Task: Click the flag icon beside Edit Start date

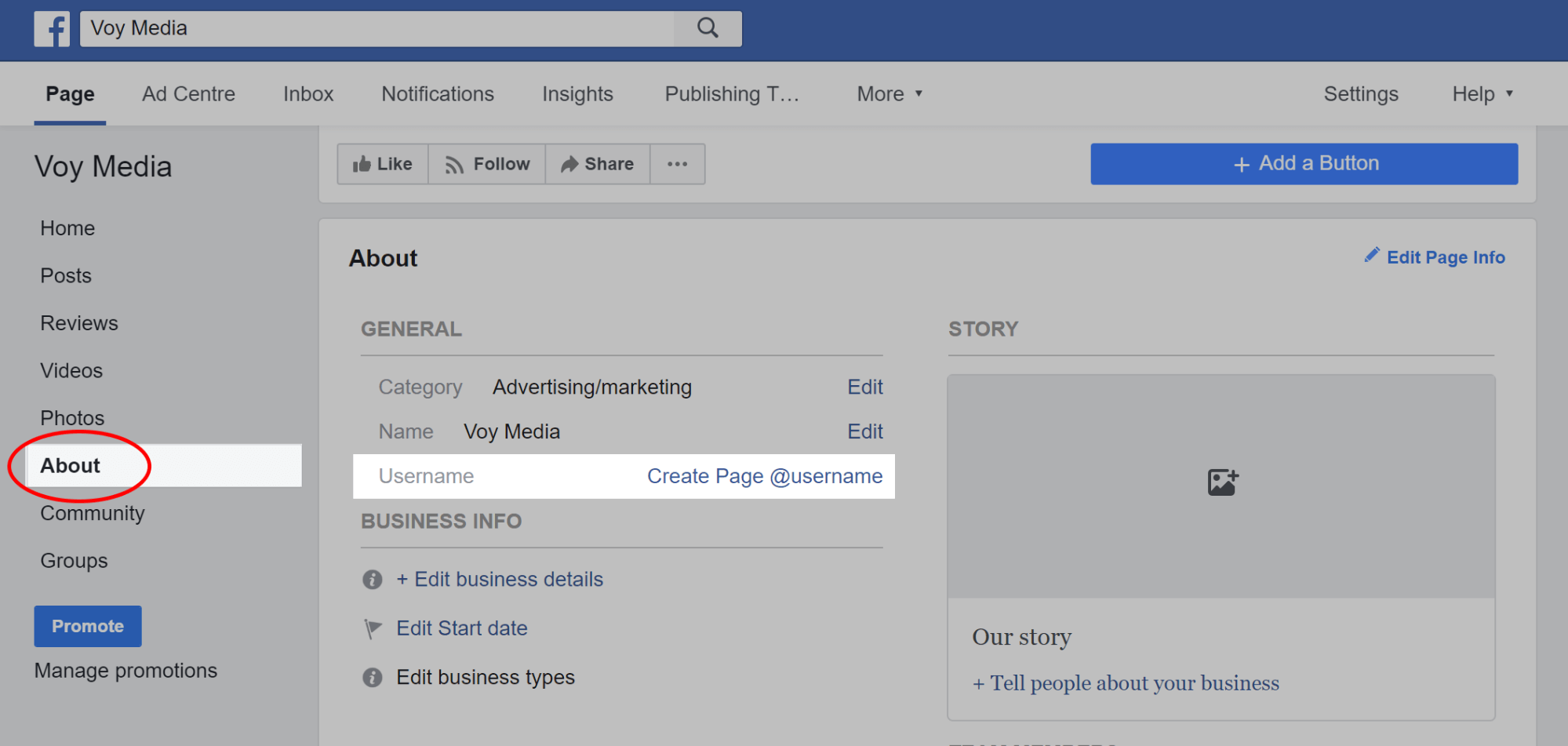Action: 373,628
